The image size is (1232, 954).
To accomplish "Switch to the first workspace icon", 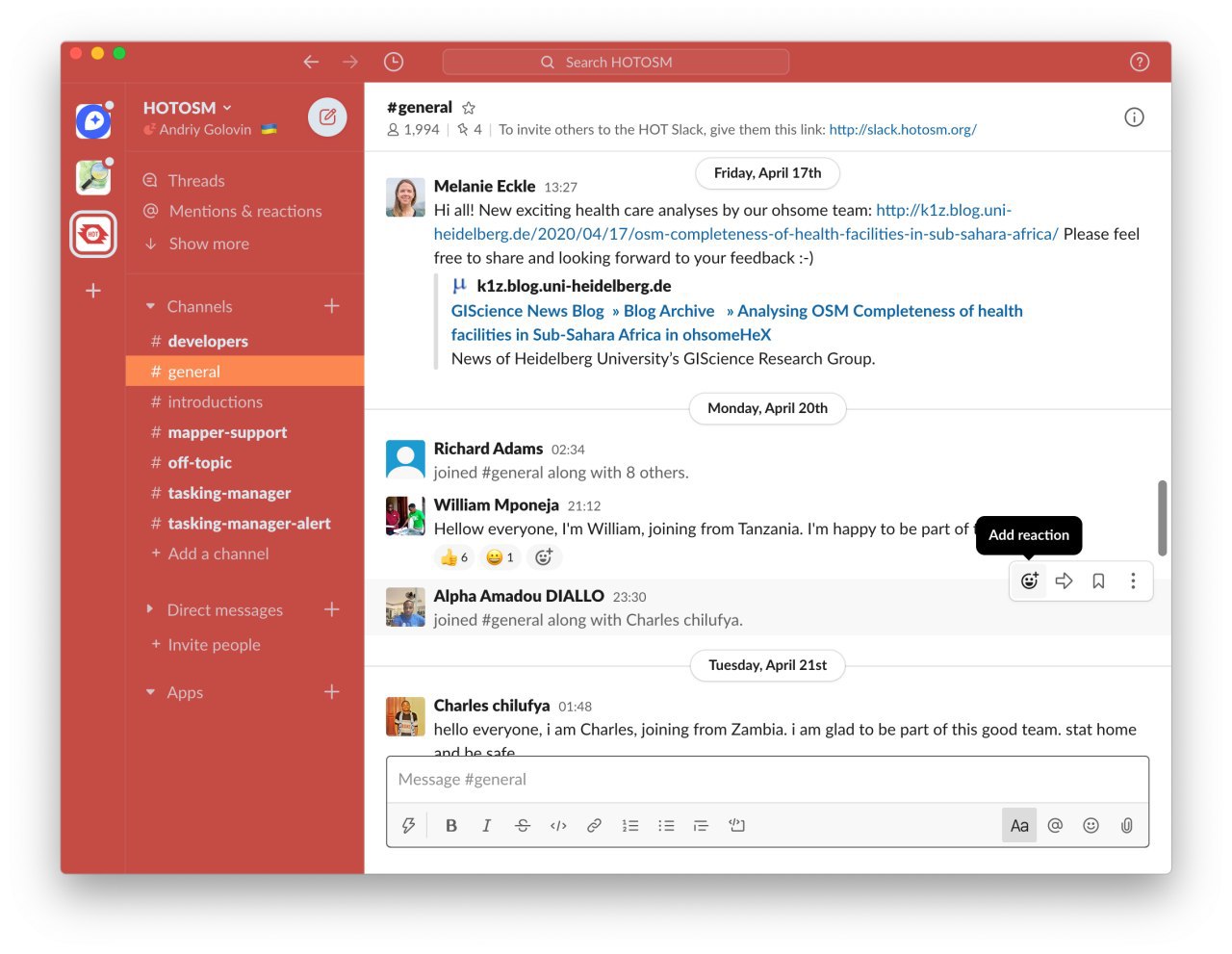I will coord(93,121).
